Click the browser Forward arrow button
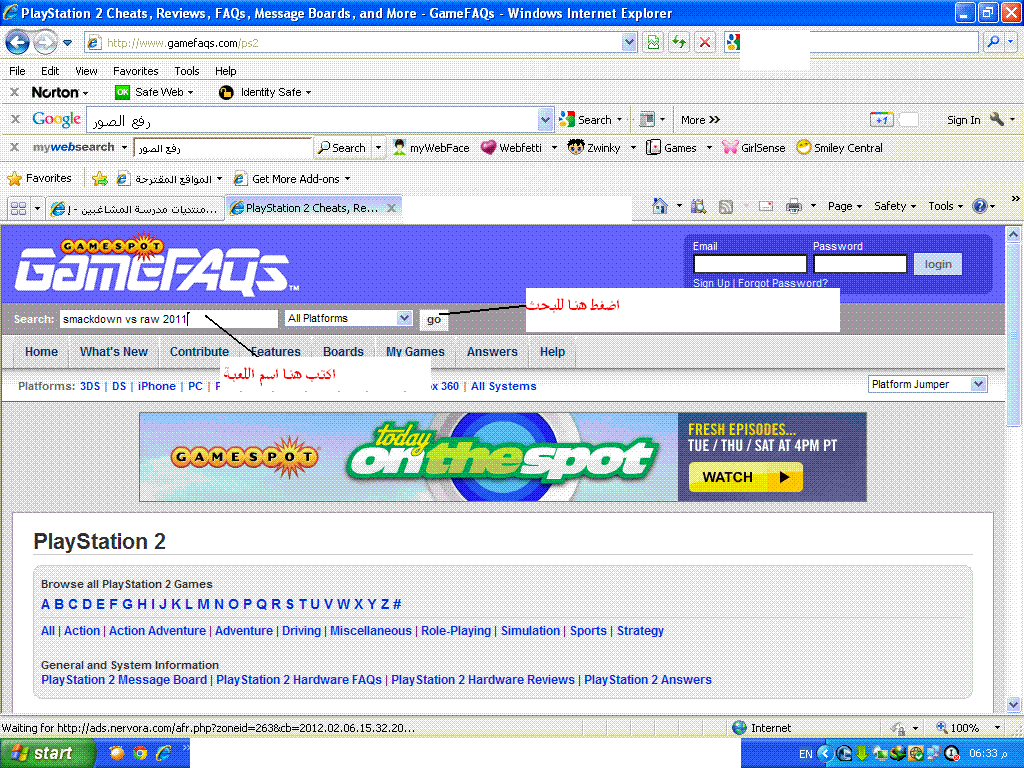 (x=44, y=43)
